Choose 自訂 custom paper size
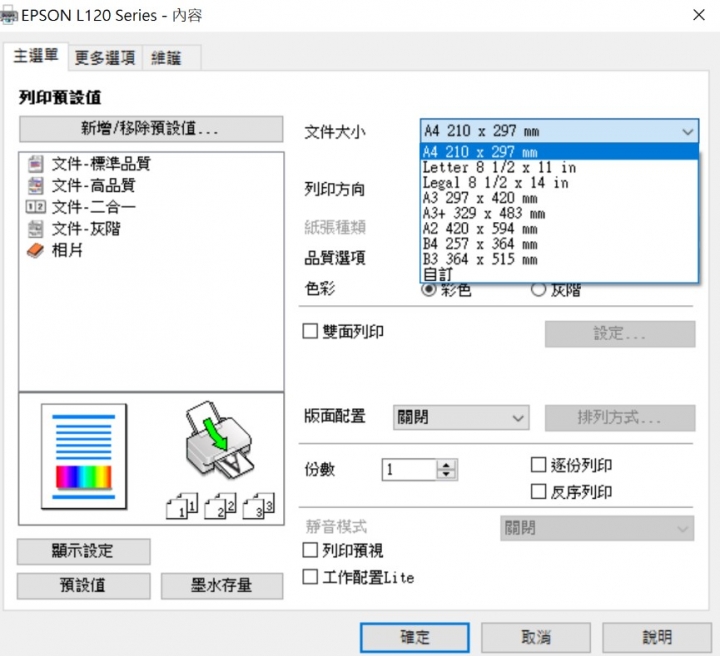 point(559,275)
